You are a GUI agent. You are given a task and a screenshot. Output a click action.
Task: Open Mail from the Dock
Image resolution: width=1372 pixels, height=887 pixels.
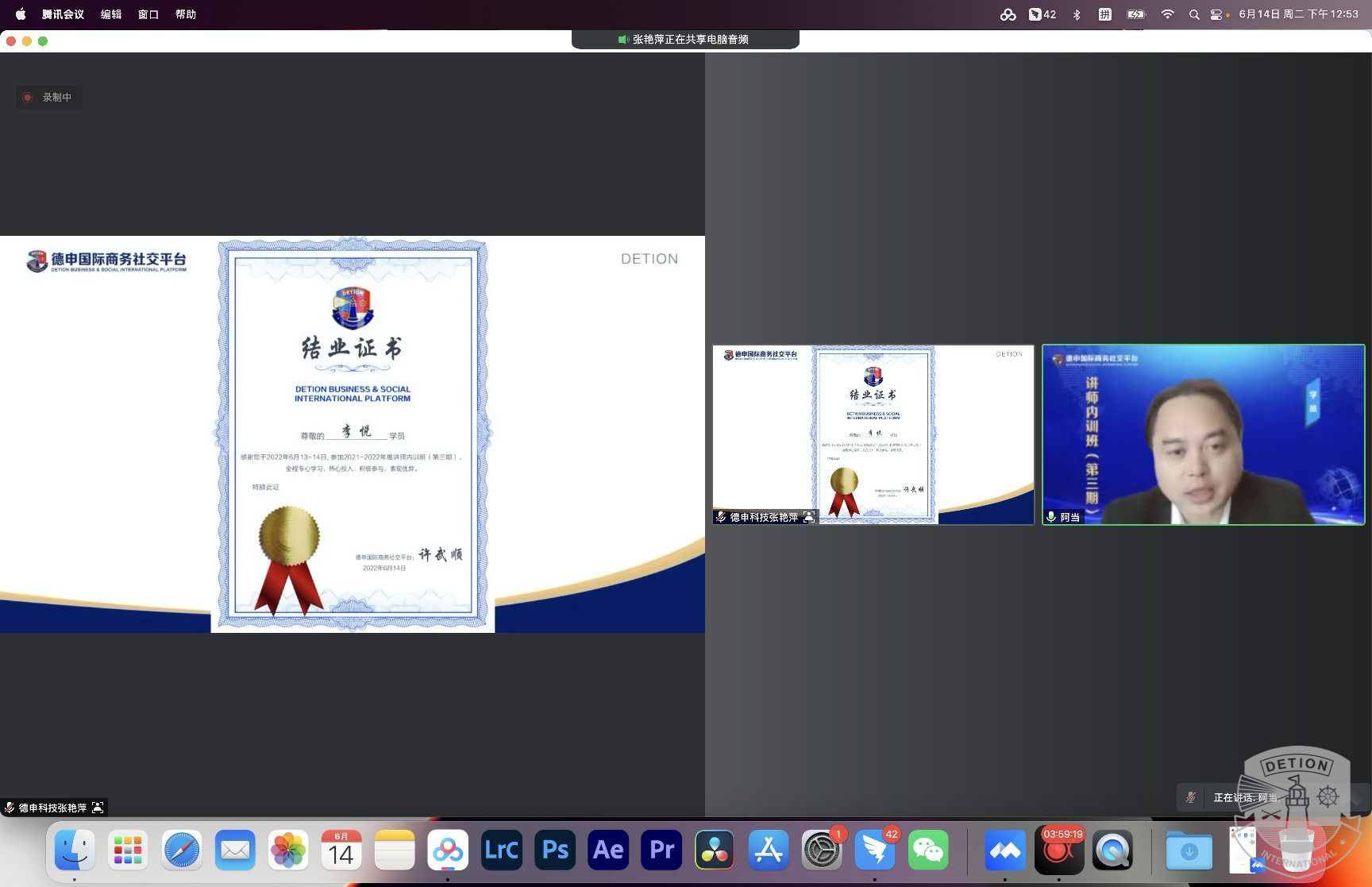point(235,850)
